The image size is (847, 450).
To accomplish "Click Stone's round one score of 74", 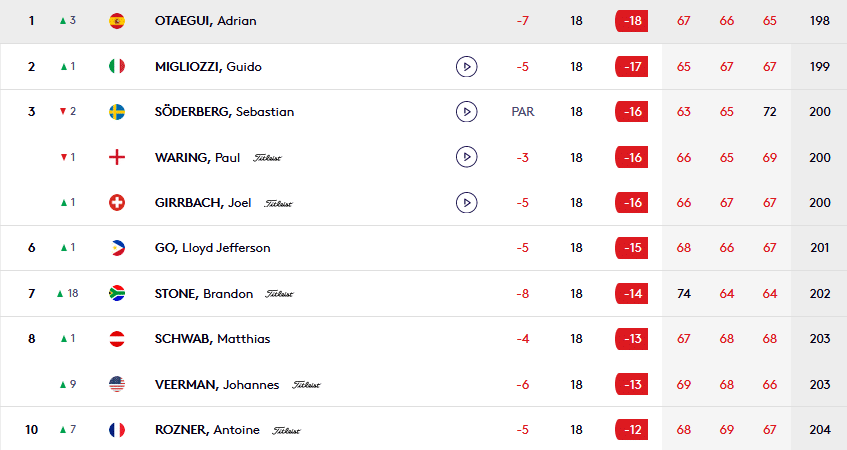I will click(684, 294).
